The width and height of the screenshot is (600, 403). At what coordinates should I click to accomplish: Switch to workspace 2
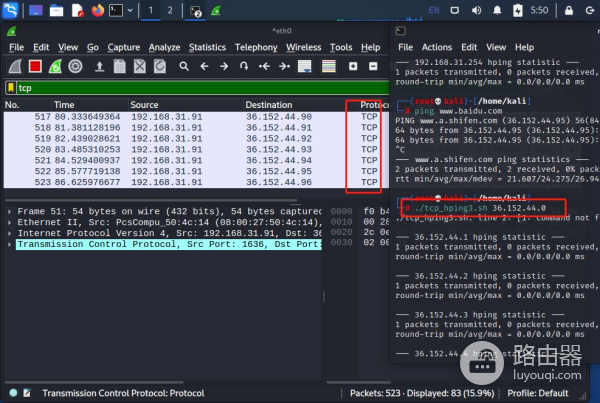click(169, 11)
